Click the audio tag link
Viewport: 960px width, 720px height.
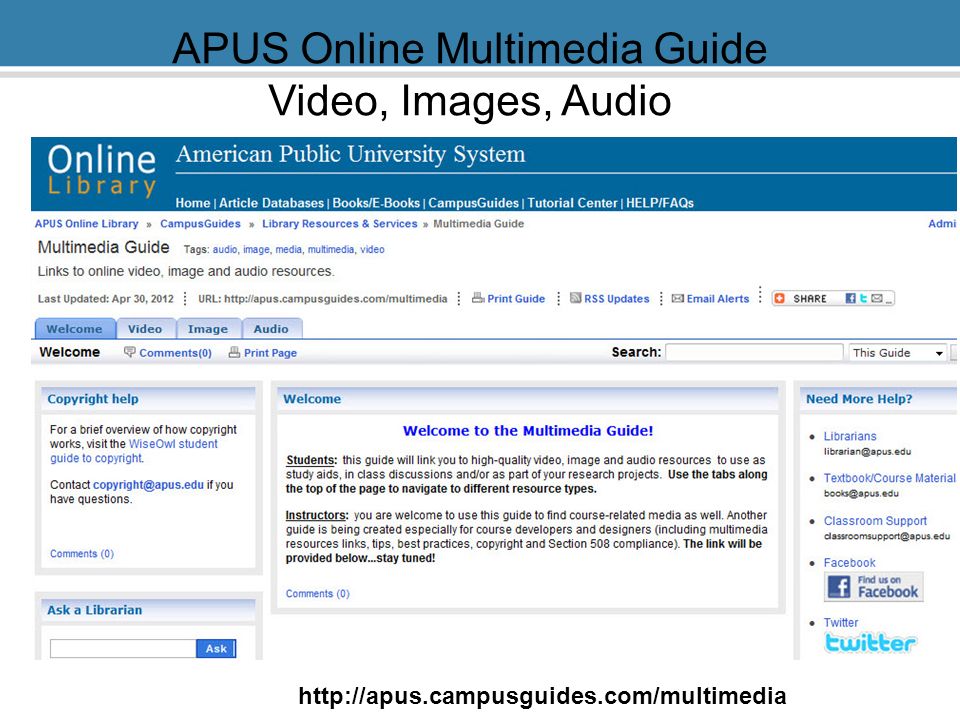click(x=225, y=249)
